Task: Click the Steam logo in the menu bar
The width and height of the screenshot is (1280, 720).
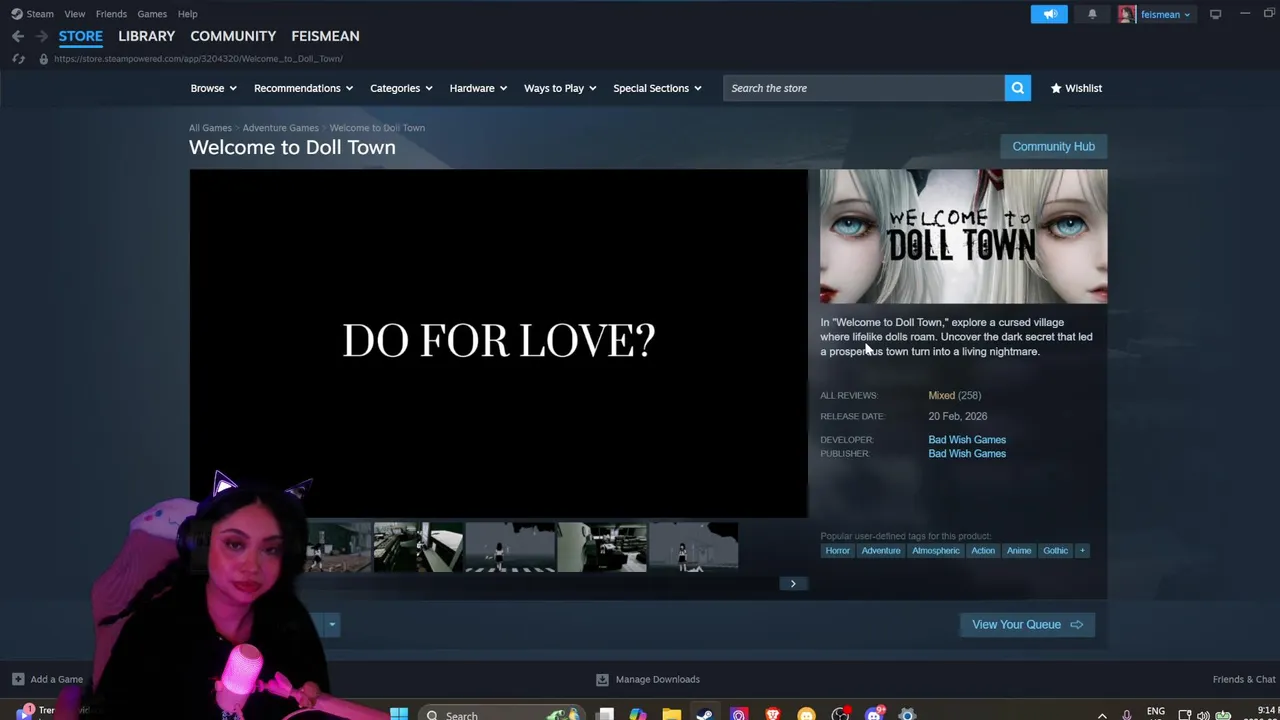Action: (x=16, y=14)
